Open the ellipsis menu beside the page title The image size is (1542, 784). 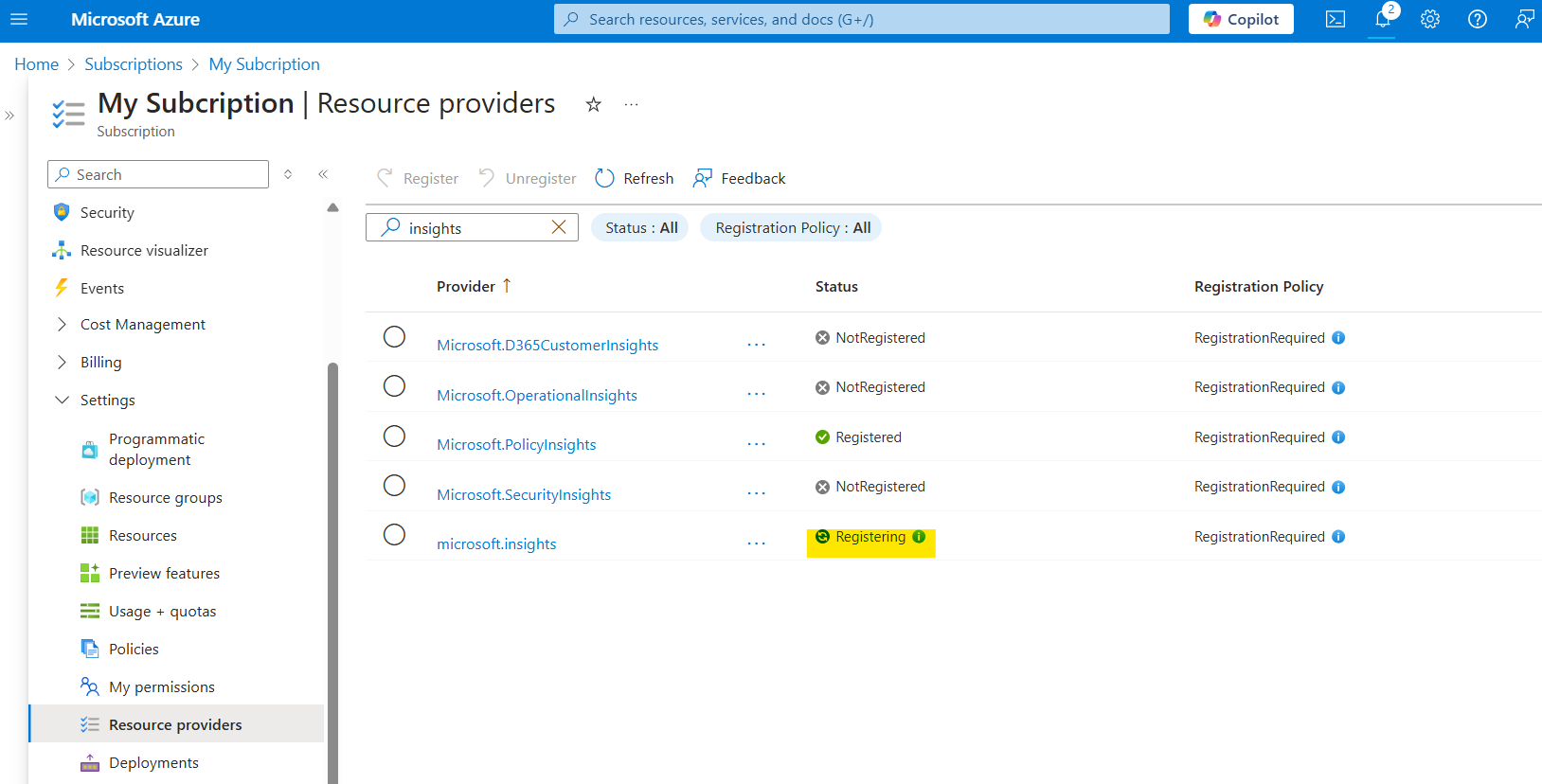(x=632, y=104)
